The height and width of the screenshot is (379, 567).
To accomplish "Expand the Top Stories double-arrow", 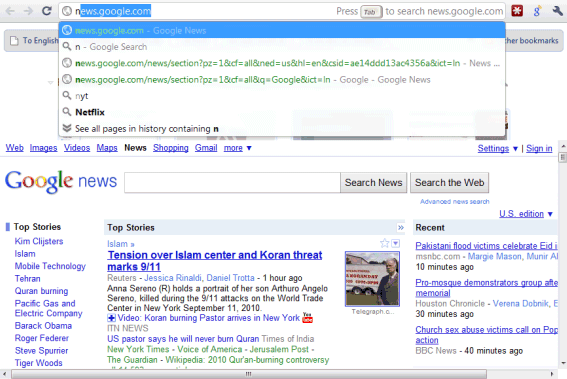I will 401,227.
